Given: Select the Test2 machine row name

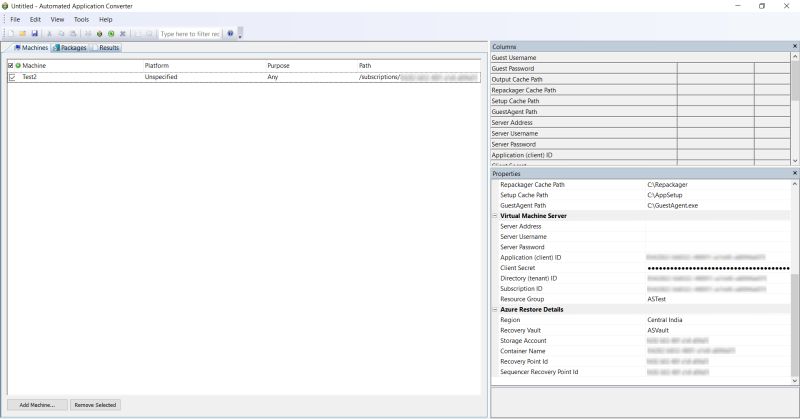Looking at the screenshot, I should click(x=30, y=77).
